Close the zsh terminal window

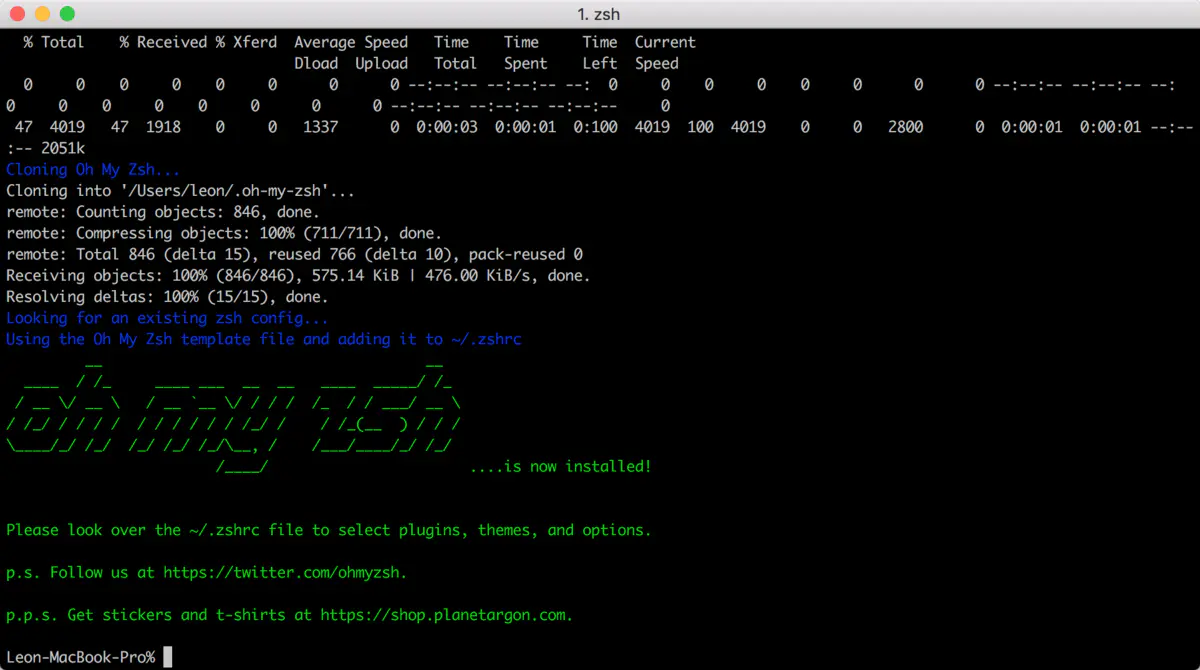[x=18, y=14]
